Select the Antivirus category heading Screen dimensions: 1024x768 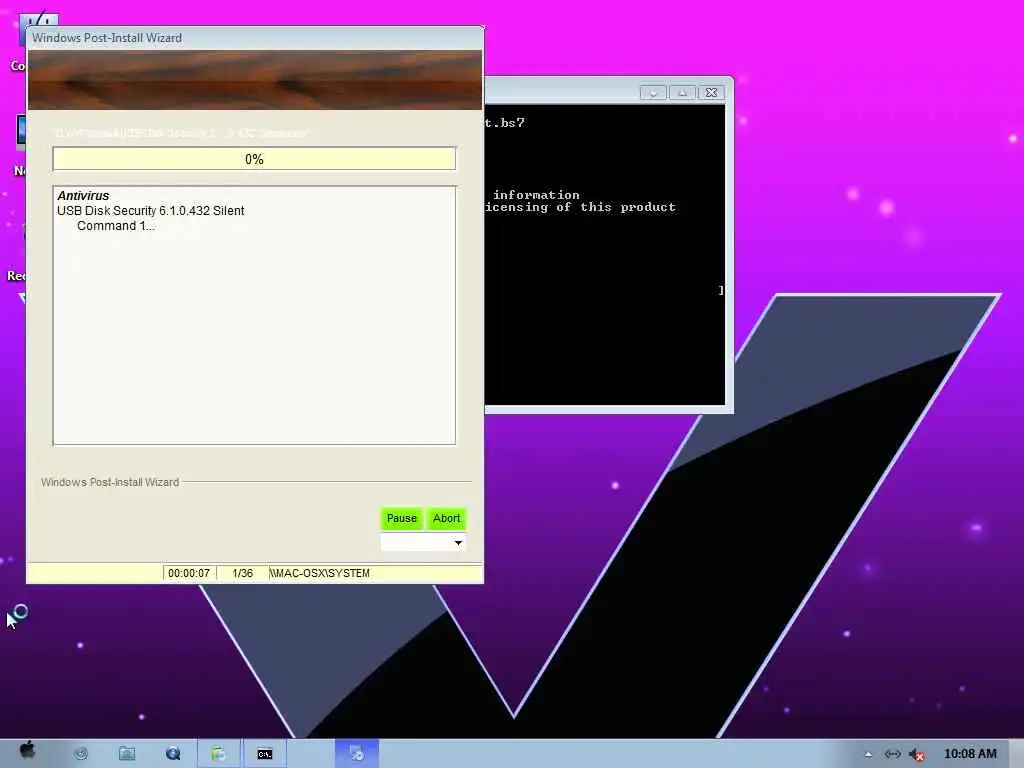pyautogui.click(x=83, y=195)
